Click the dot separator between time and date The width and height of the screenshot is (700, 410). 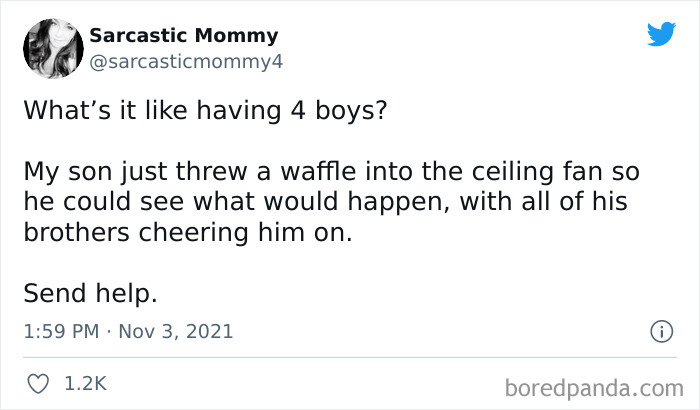point(110,331)
